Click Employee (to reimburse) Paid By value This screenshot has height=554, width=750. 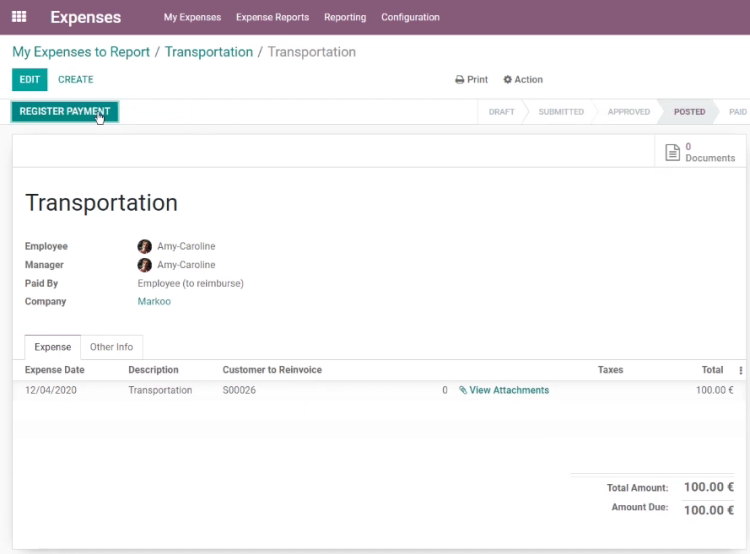coord(190,283)
